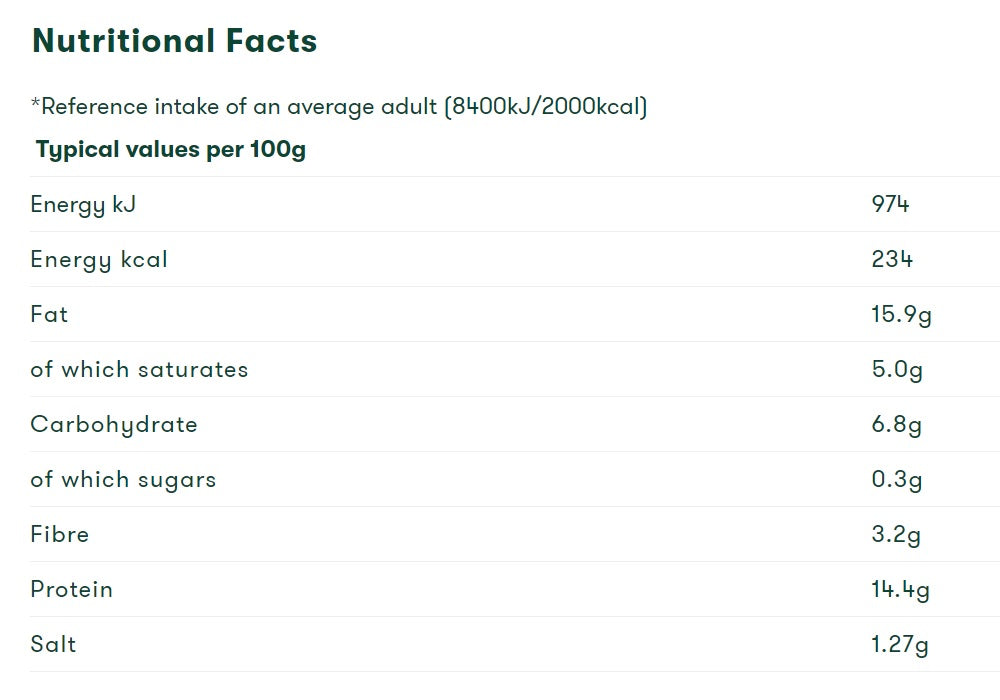This screenshot has width=1000, height=700.
Task: Select the of which saturates label
Action: pyautogui.click(x=139, y=369)
